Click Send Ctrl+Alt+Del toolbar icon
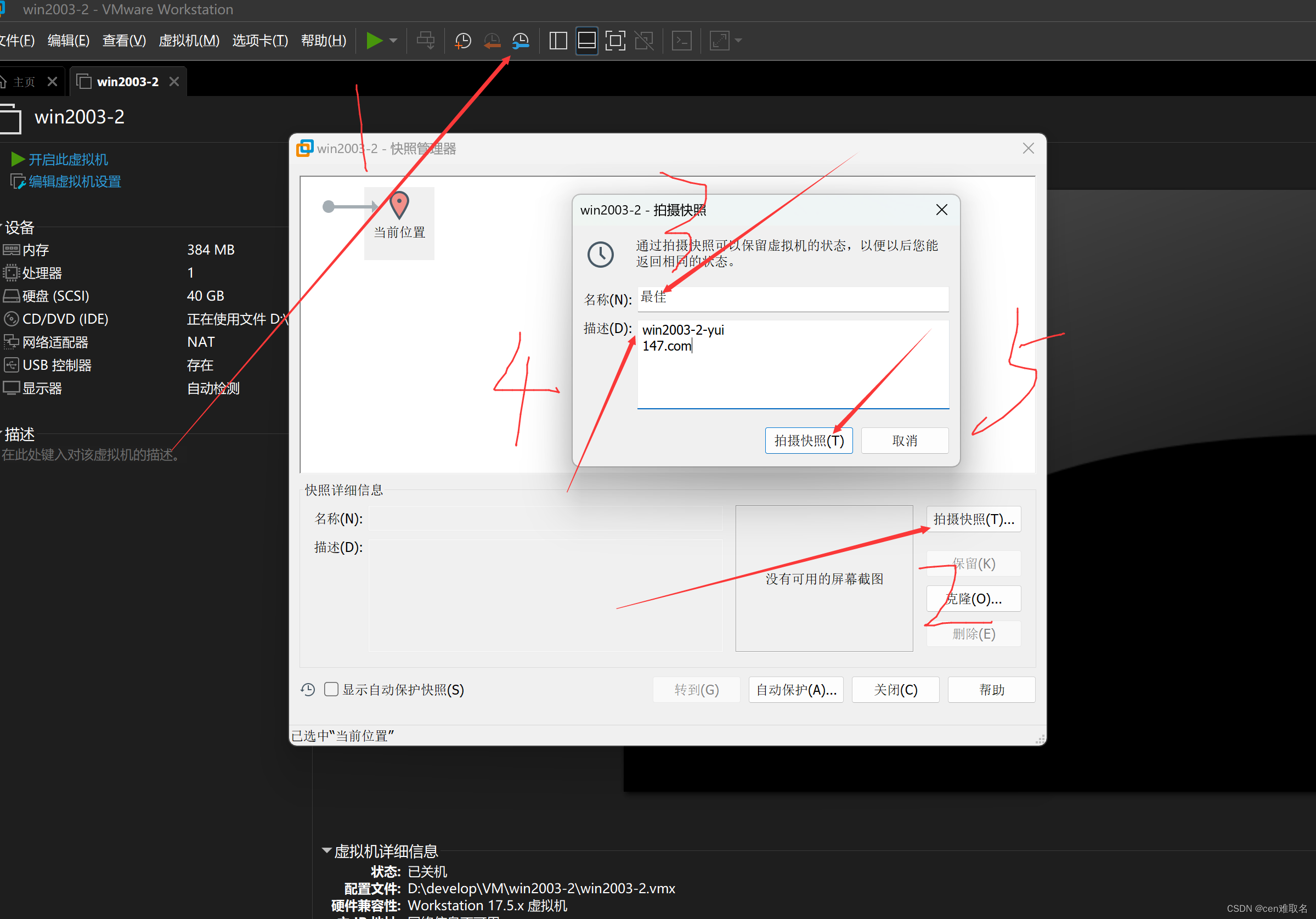Viewport: 1316px width, 919px height. point(425,41)
